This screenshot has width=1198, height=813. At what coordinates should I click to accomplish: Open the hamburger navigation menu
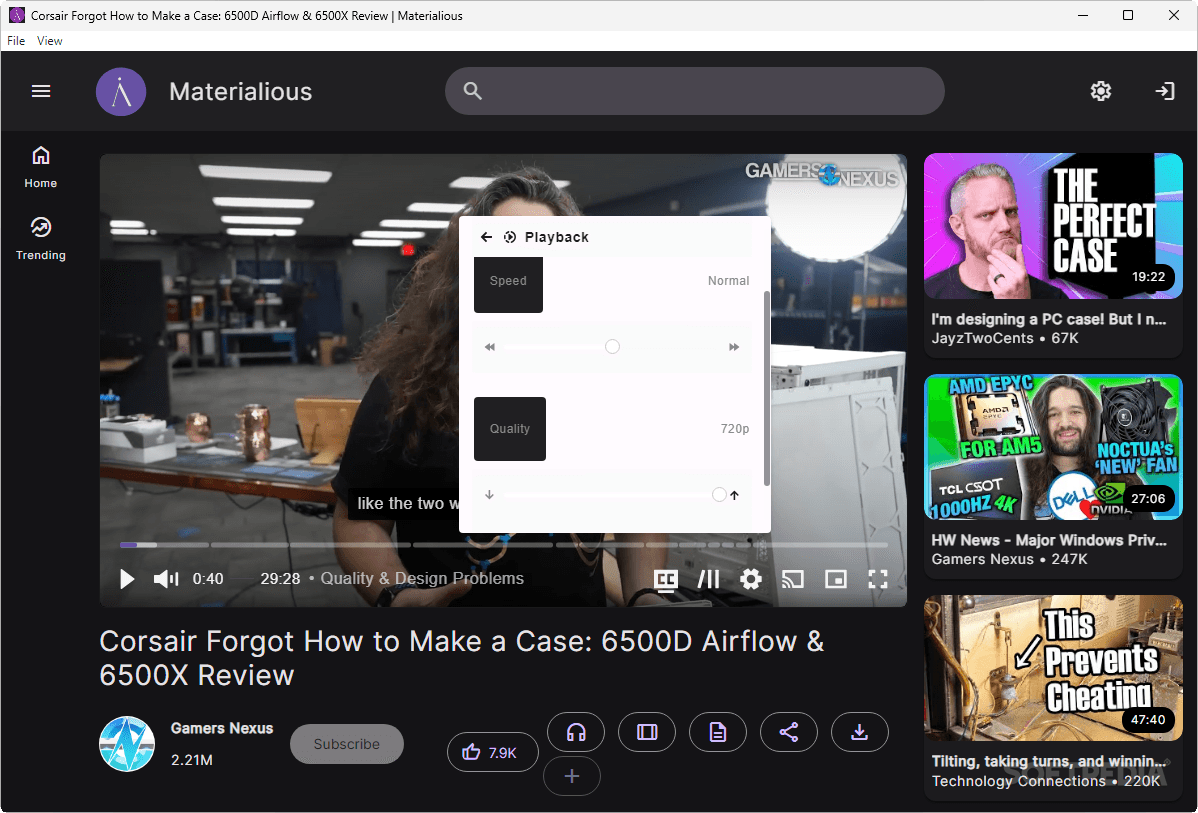(x=40, y=91)
